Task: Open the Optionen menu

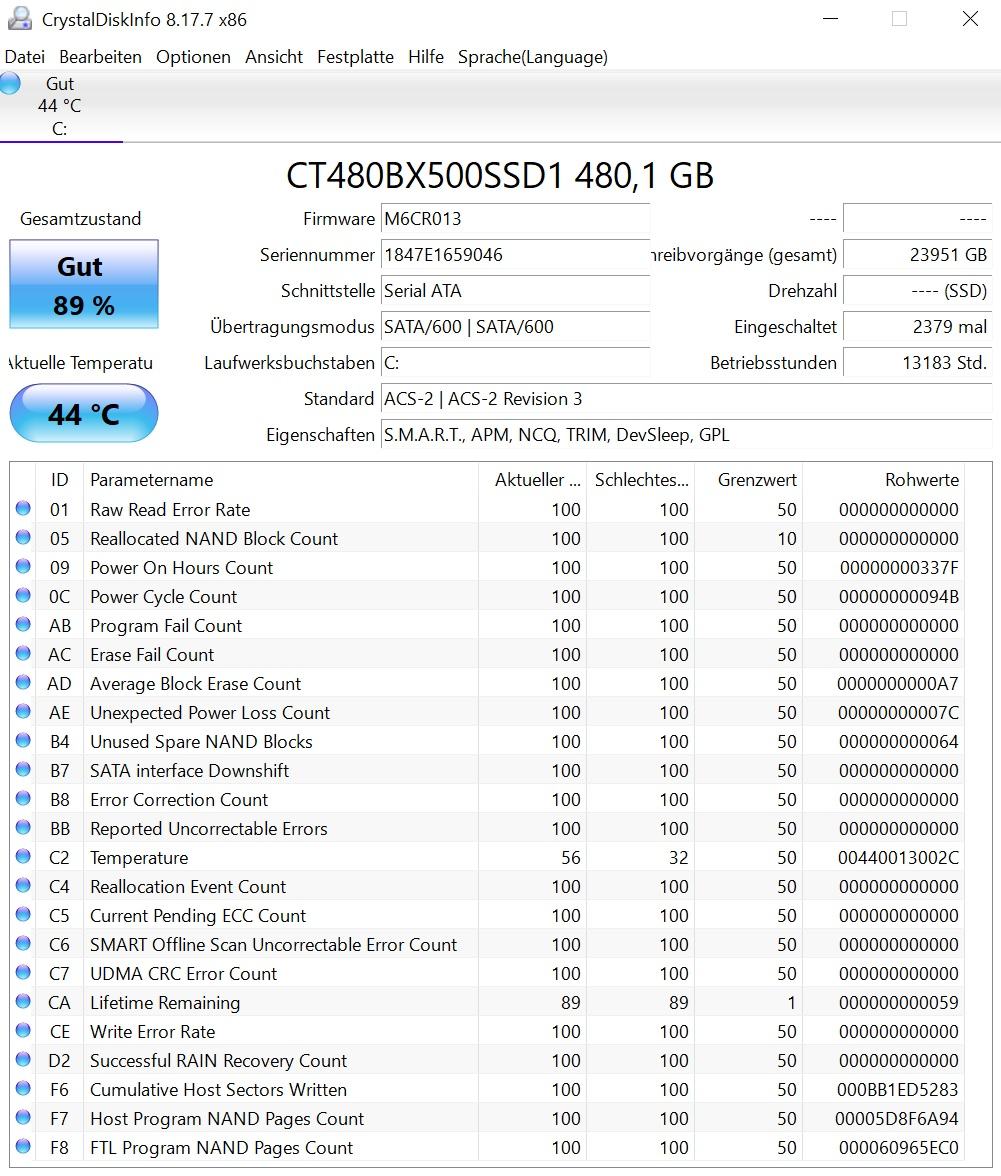Action: pyautogui.click(x=193, y=57)
